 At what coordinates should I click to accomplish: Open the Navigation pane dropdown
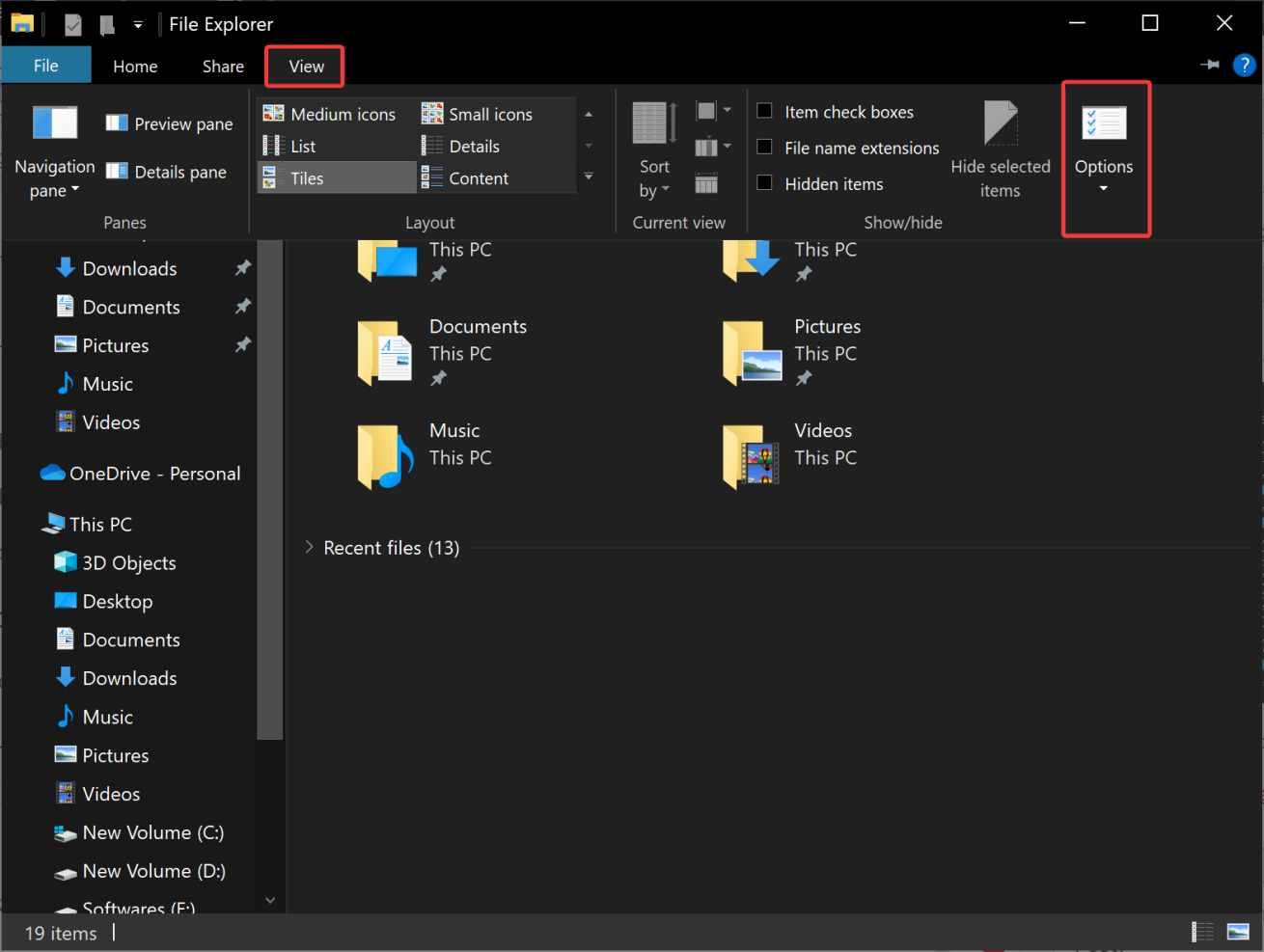tap(54, 178)
